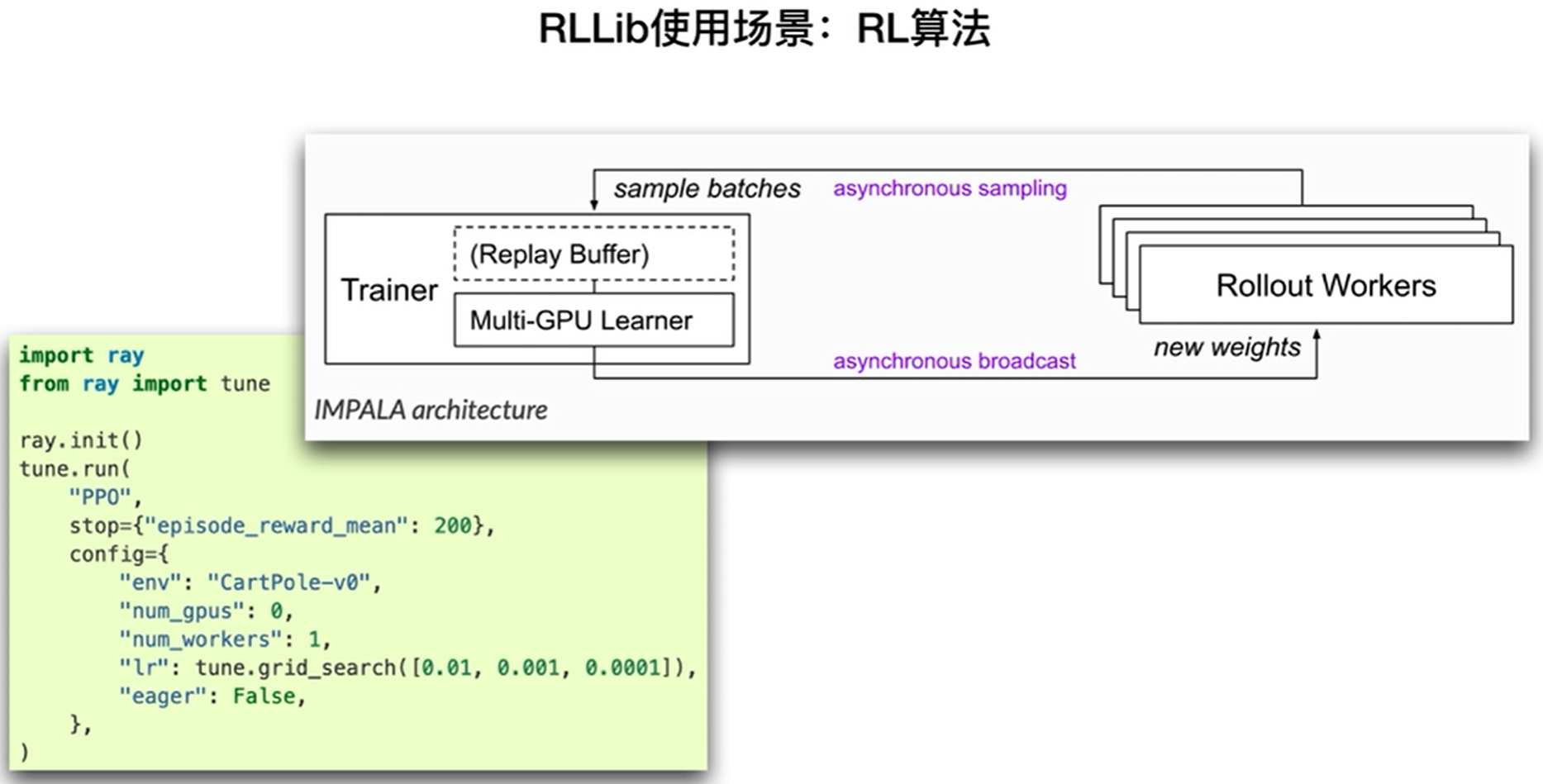Click the IMPALA architecture caption

pos(431,410)
